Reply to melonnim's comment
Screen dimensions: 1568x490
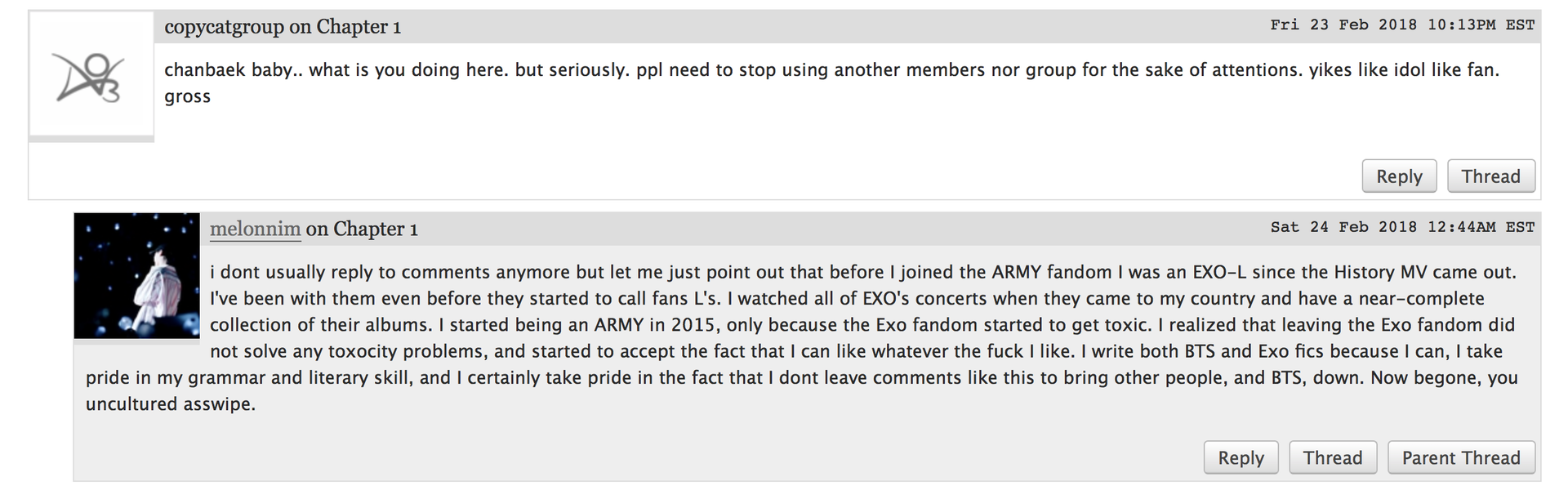[1241, 457]
